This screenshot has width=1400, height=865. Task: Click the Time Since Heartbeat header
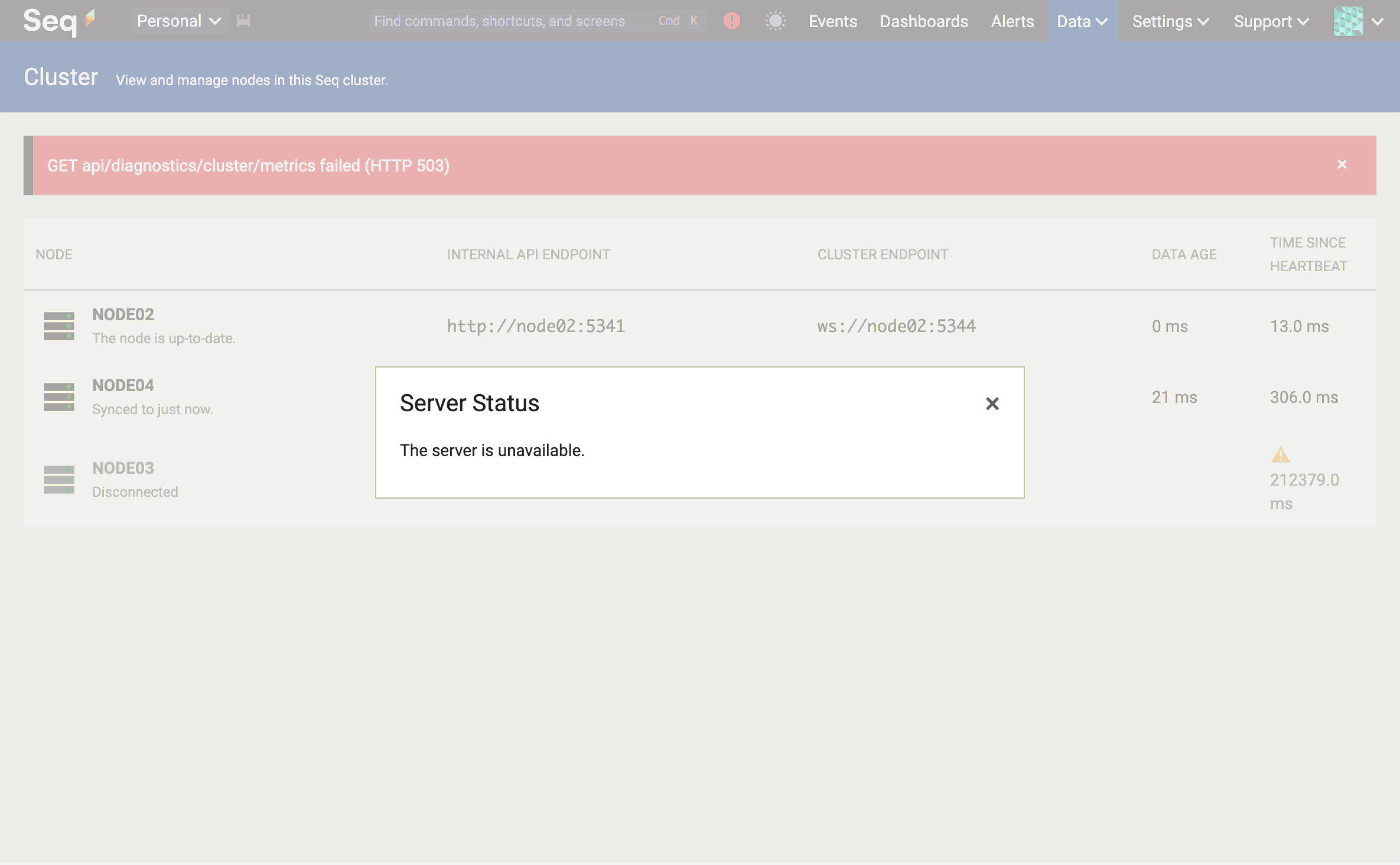(1308, 255)
